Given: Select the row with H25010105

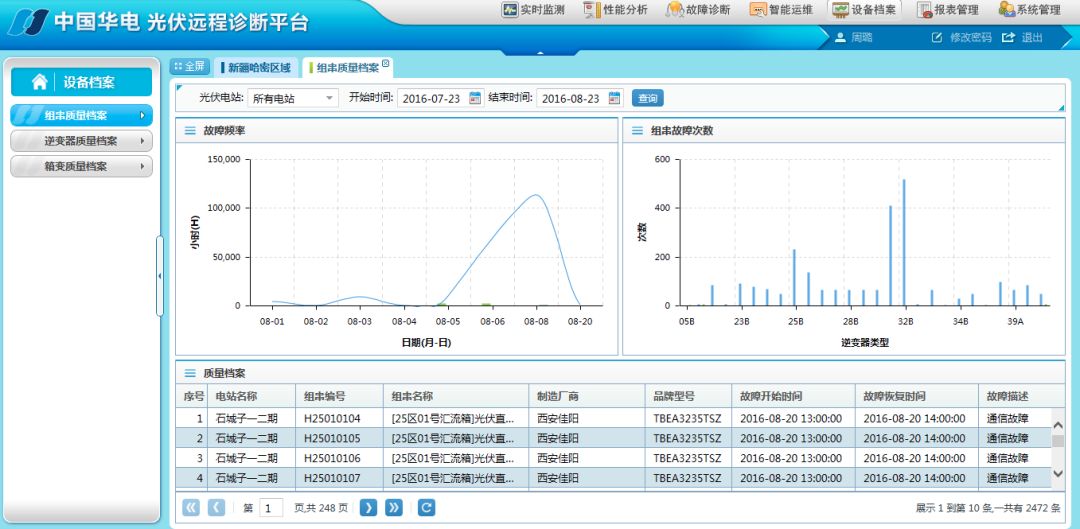Looking at the screenshot, I should point(614,438).
